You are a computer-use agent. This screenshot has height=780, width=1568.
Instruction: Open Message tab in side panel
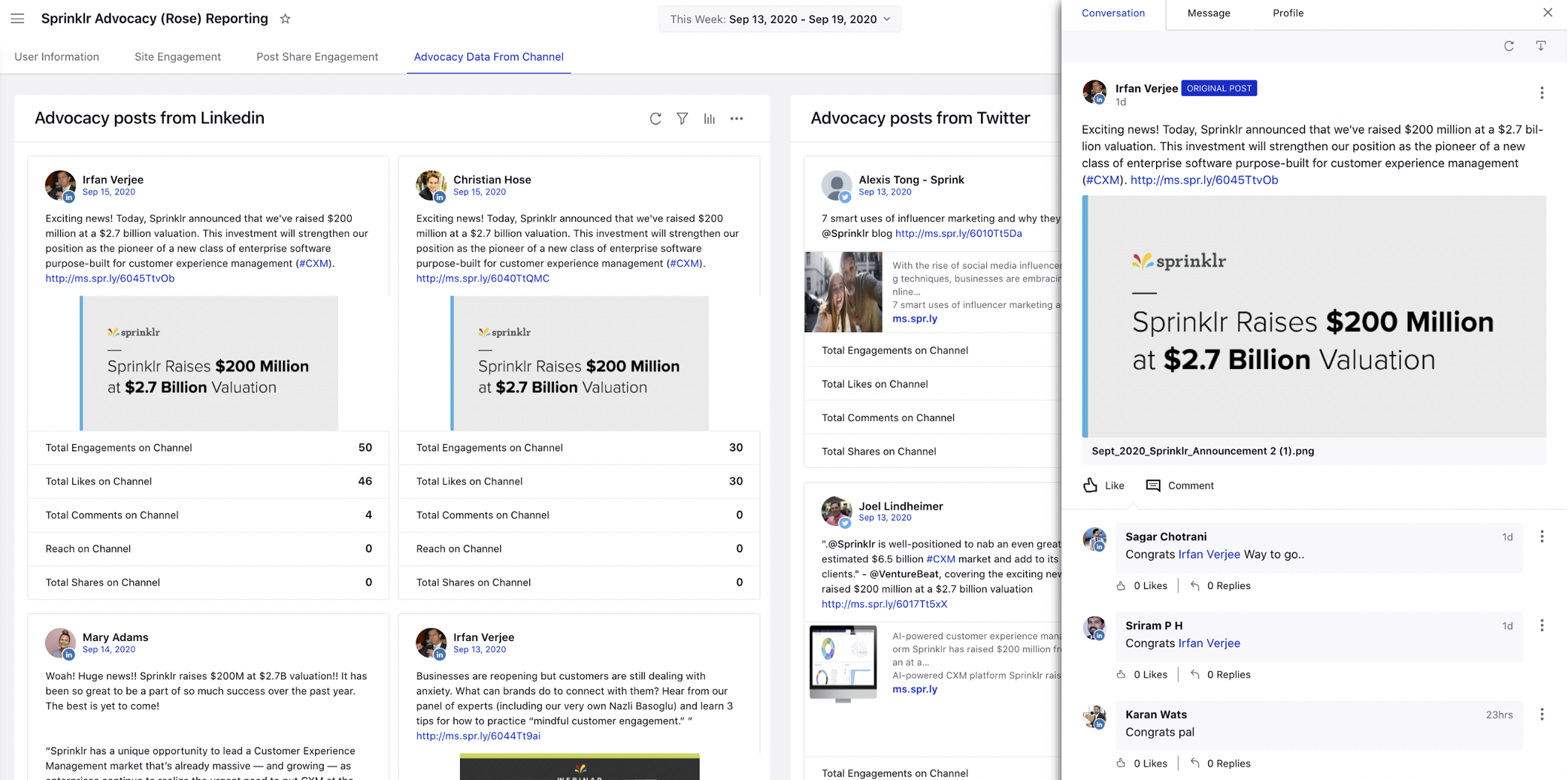[1209, 14]
